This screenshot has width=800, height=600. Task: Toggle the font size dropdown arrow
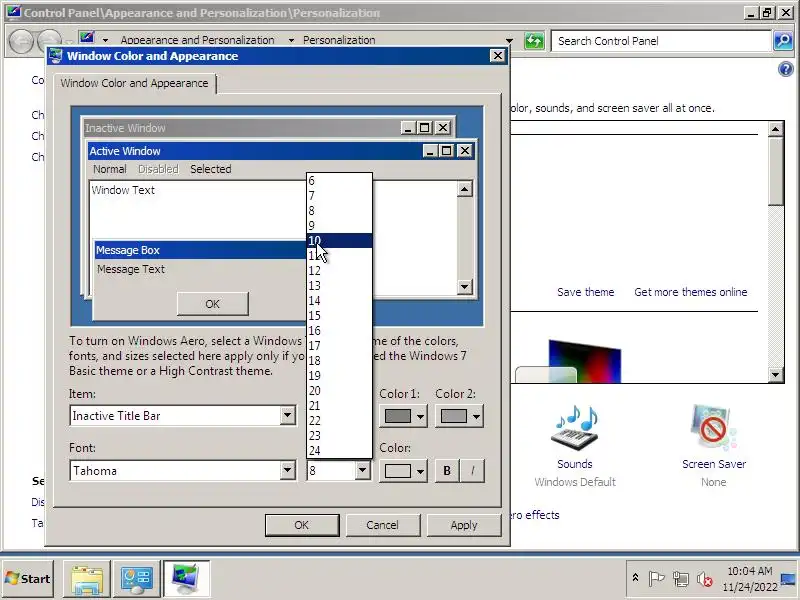(x=362, y=470)
